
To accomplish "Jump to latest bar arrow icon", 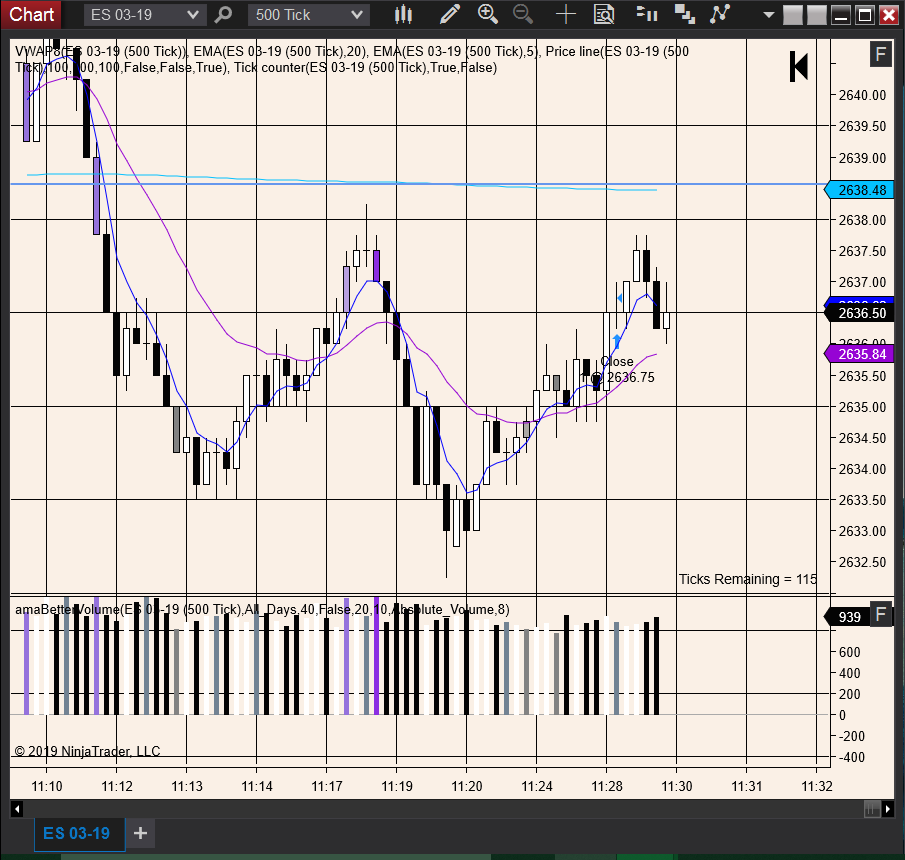I will (799, 66).
